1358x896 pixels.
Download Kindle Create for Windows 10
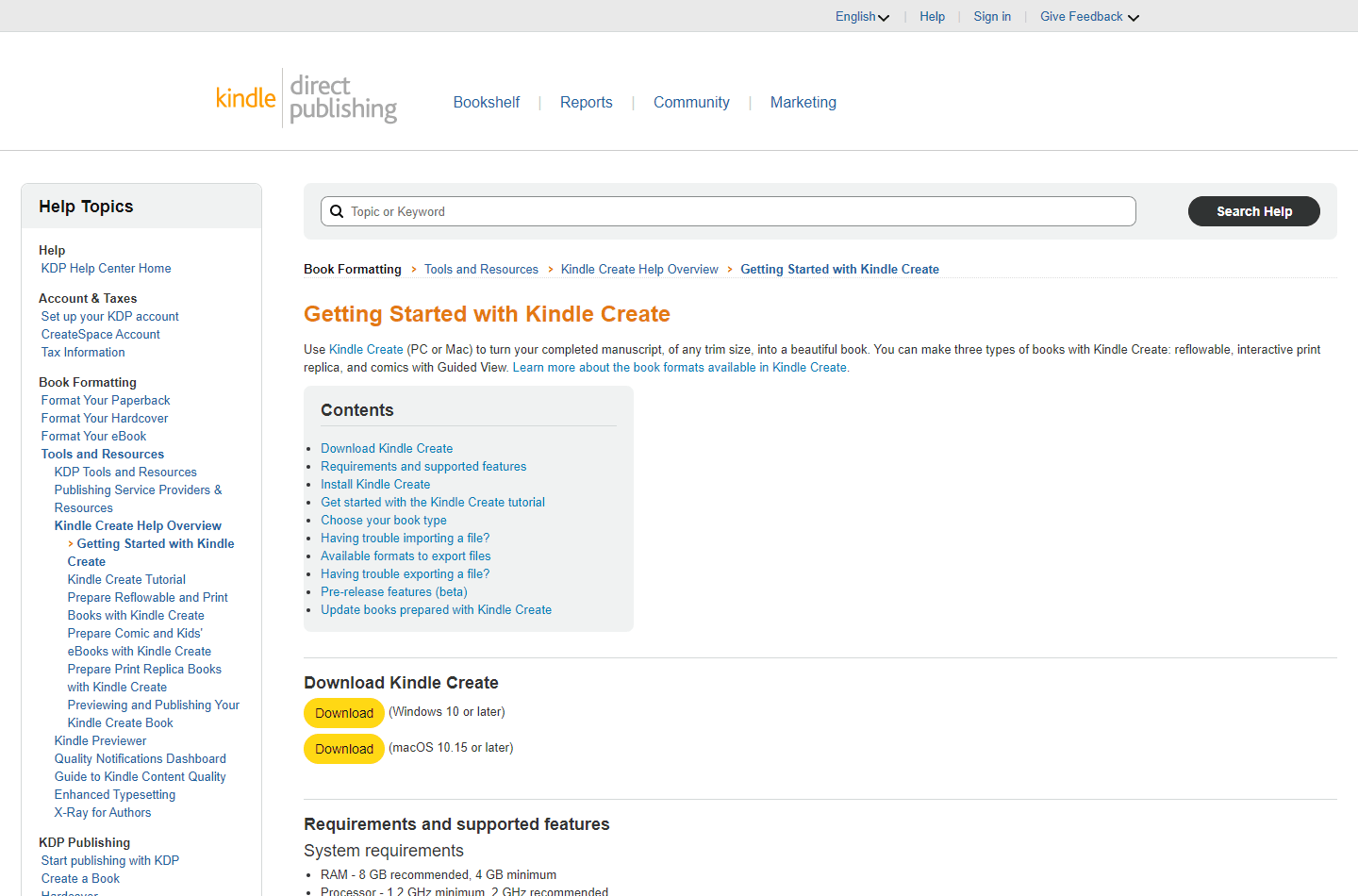pyautogui.click(x=344, y=713)
